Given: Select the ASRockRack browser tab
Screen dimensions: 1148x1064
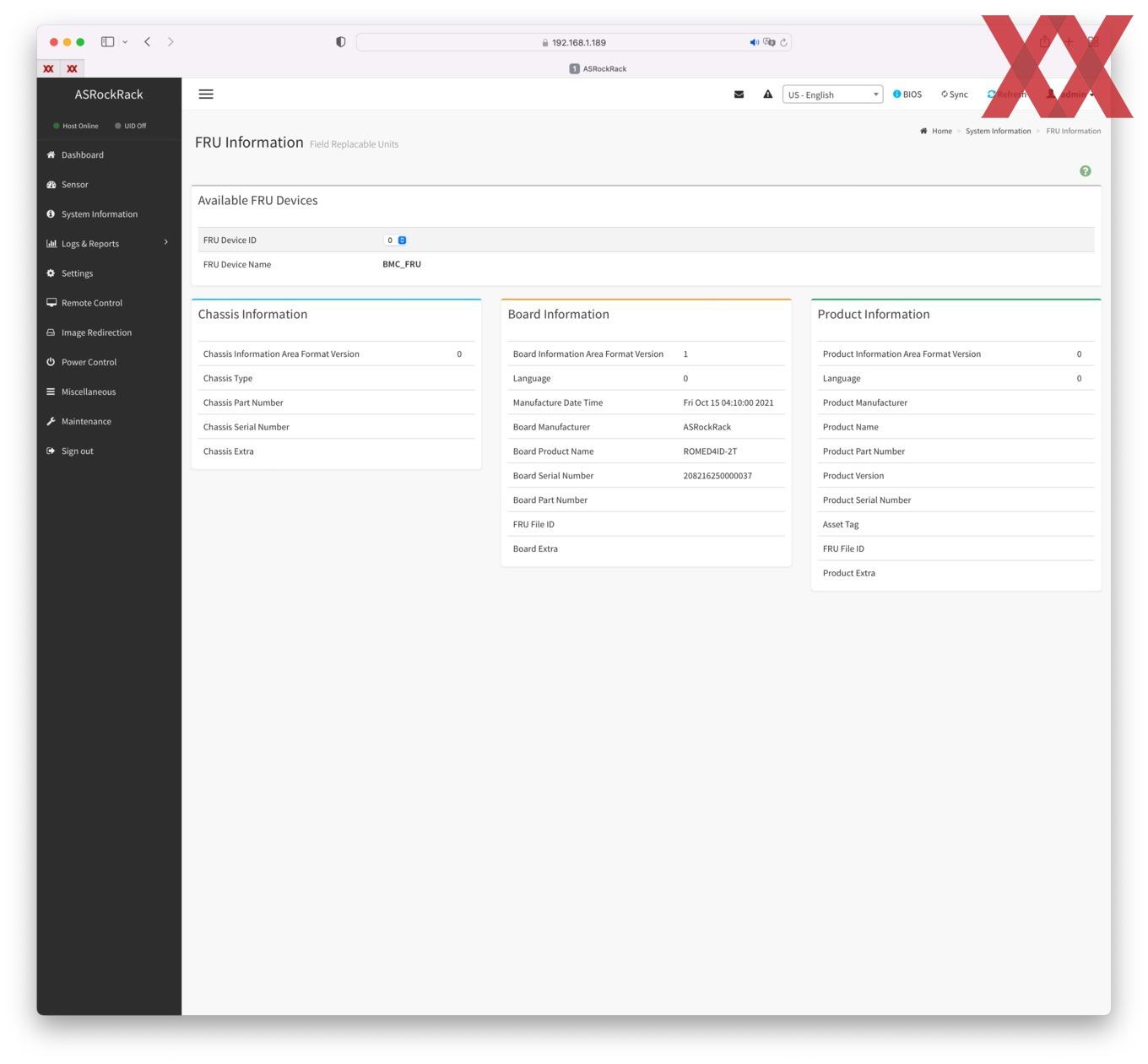Looking at the screenshot, I should 598,68.
